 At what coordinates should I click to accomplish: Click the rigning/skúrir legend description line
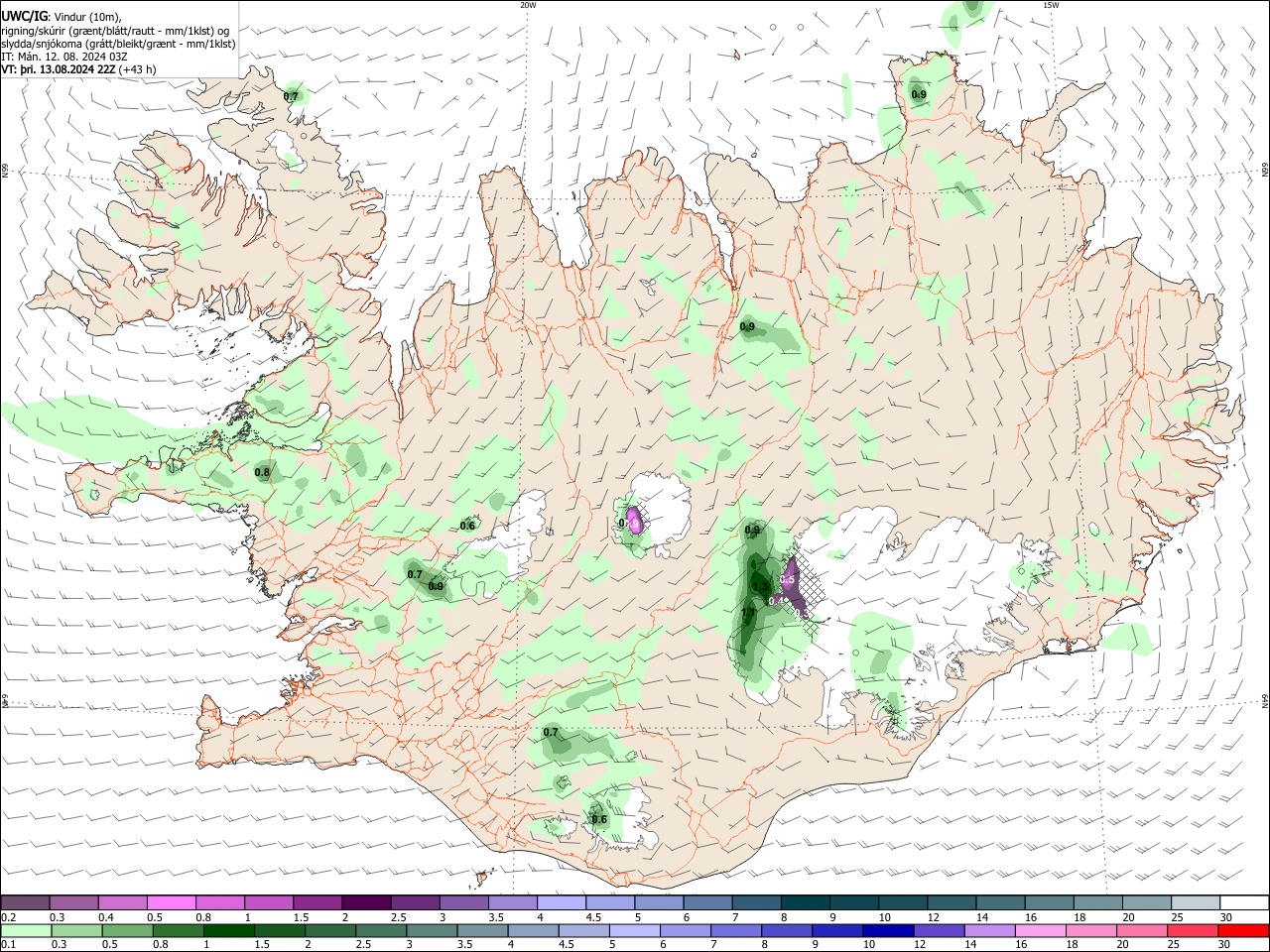coord(115,31)
